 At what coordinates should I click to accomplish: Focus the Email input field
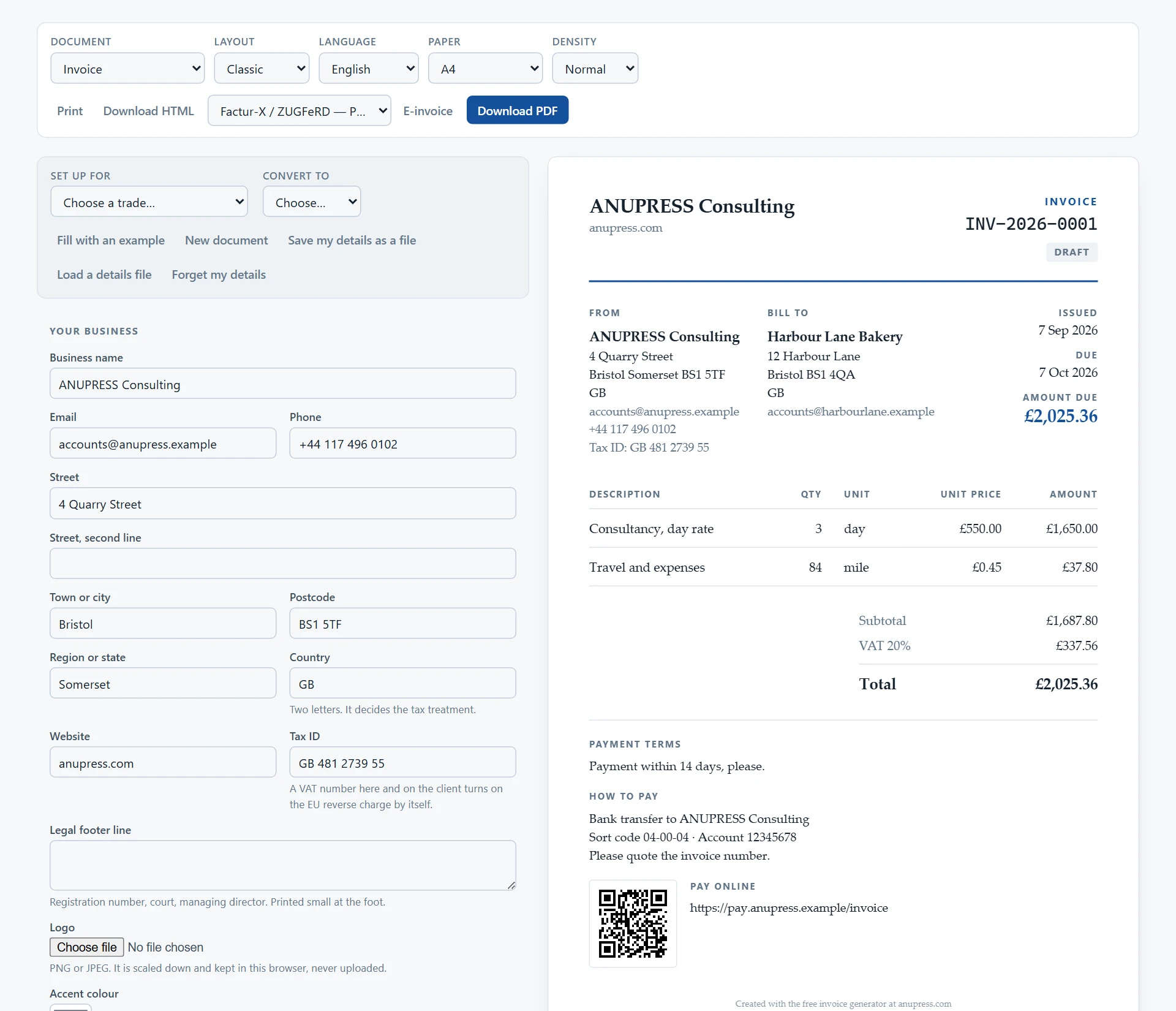coord(163,444)
